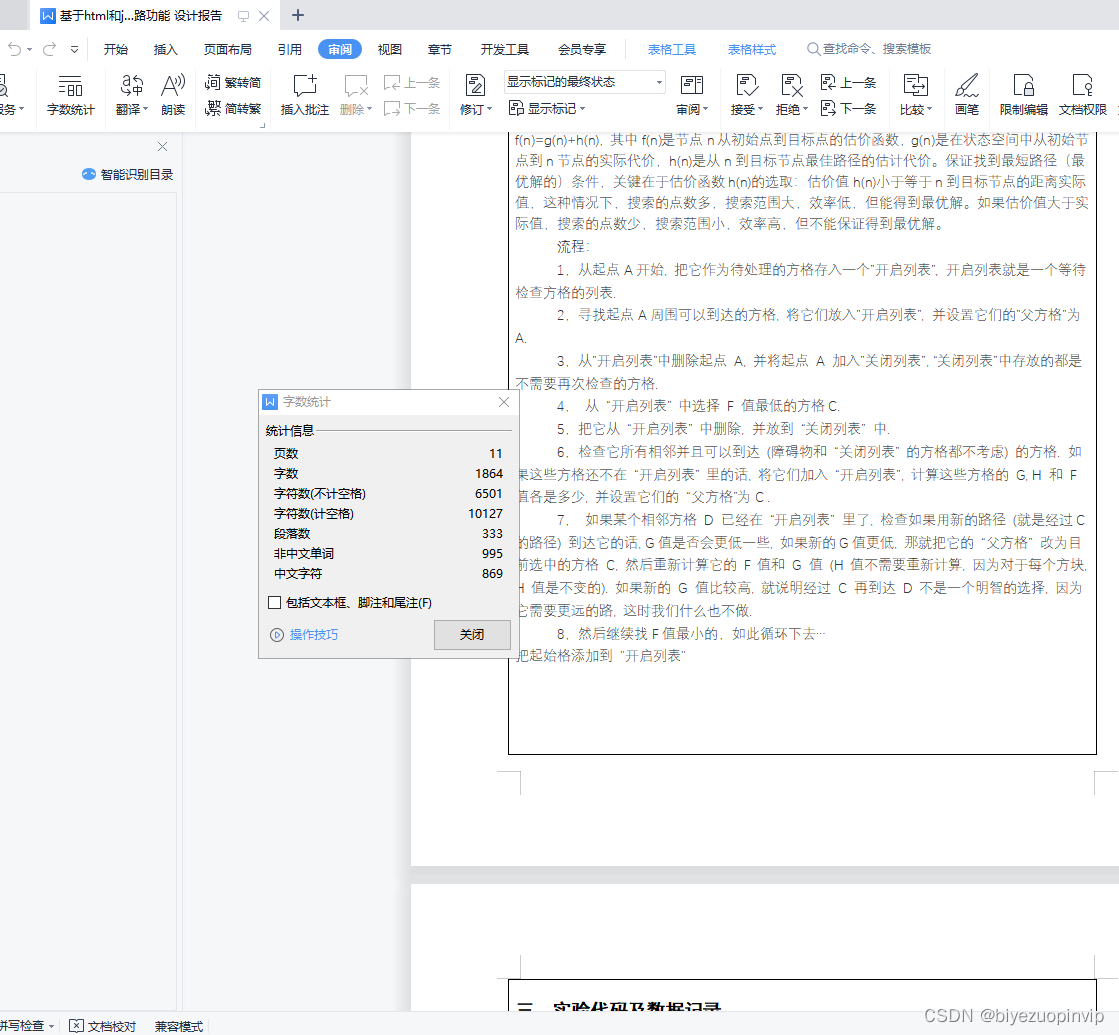Select the 画笔 pen tool
Viewport: 1119px width, 1035px height.
coord(967,95)
